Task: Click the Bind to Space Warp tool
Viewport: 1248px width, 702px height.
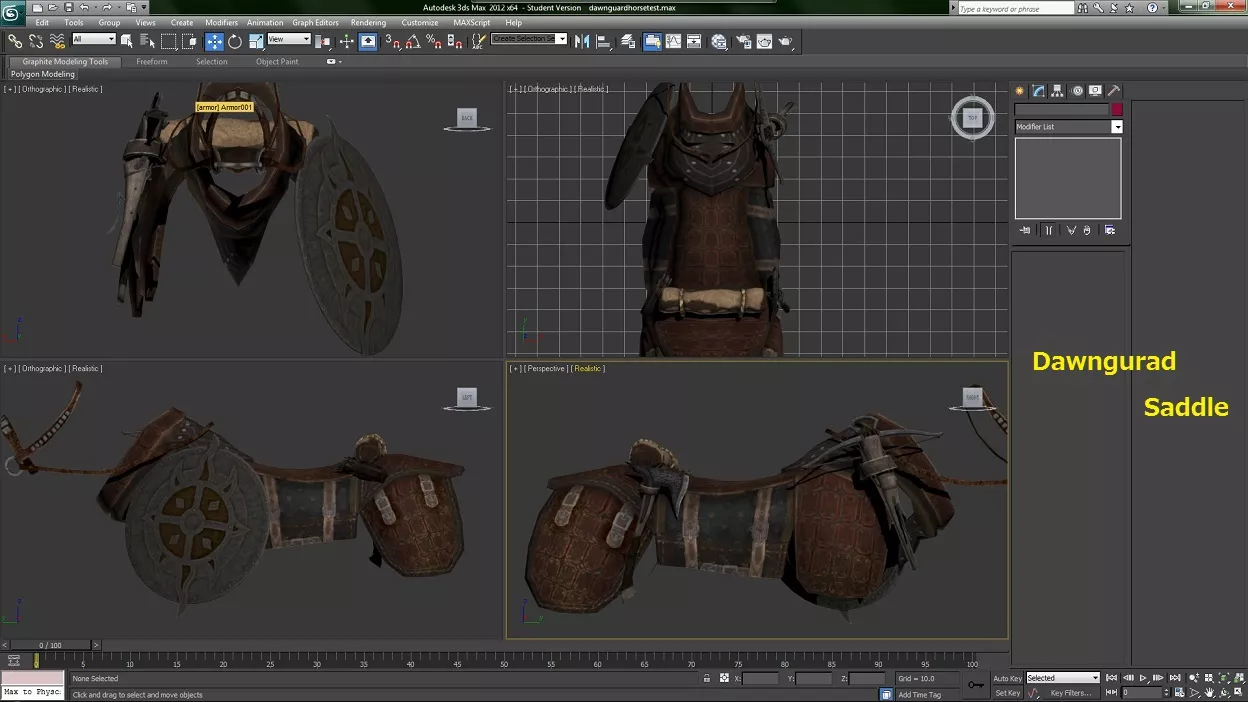Action: (x=57, y=41)
